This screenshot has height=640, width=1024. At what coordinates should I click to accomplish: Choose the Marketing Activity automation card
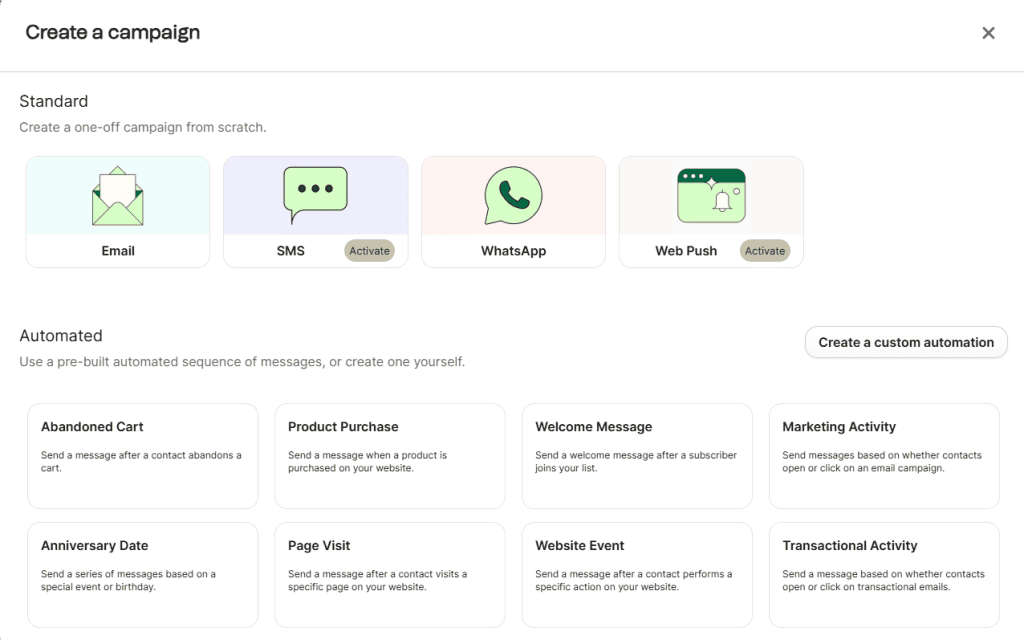(884, 456)
